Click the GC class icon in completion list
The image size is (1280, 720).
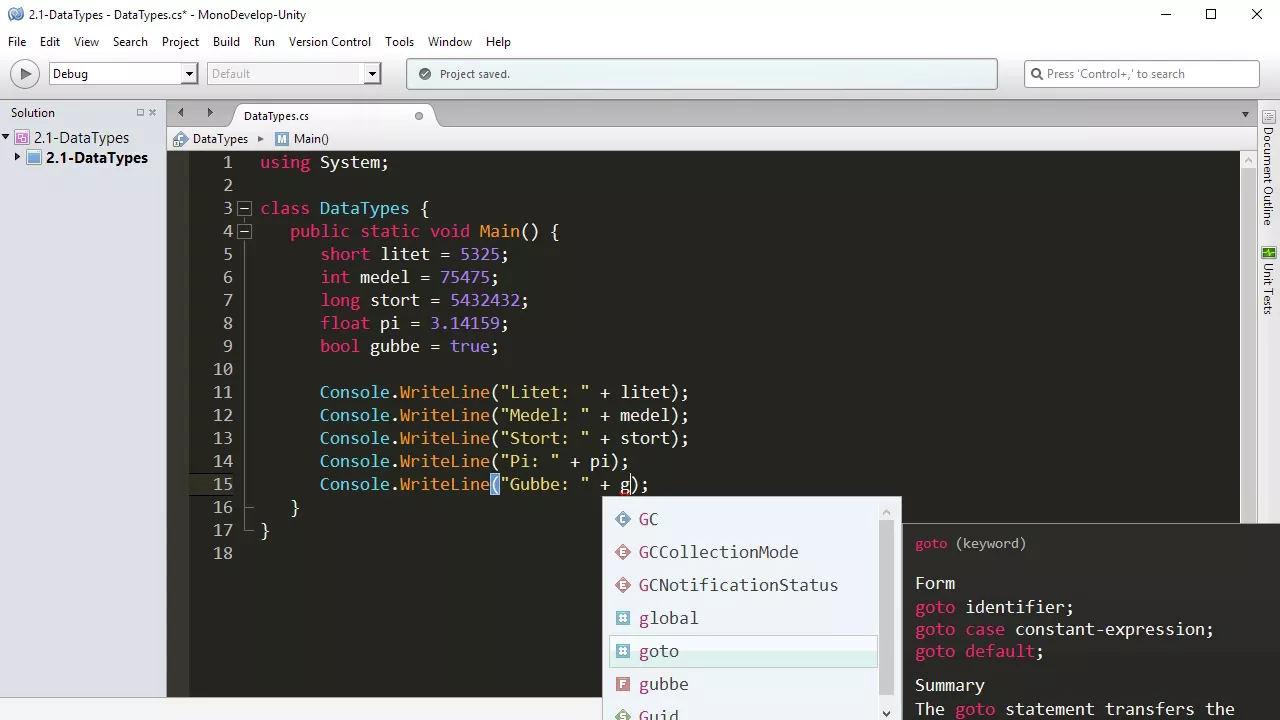pos(622,519)
